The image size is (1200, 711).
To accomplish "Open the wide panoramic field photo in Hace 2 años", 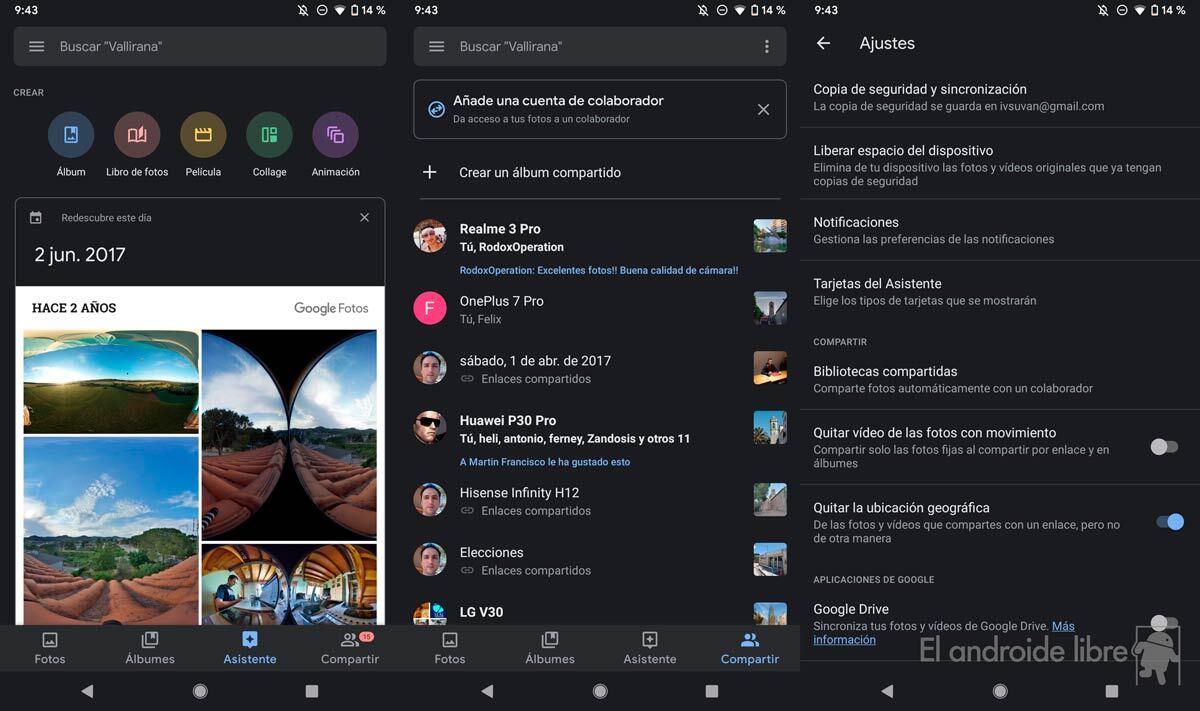I will tap(111, 381).
